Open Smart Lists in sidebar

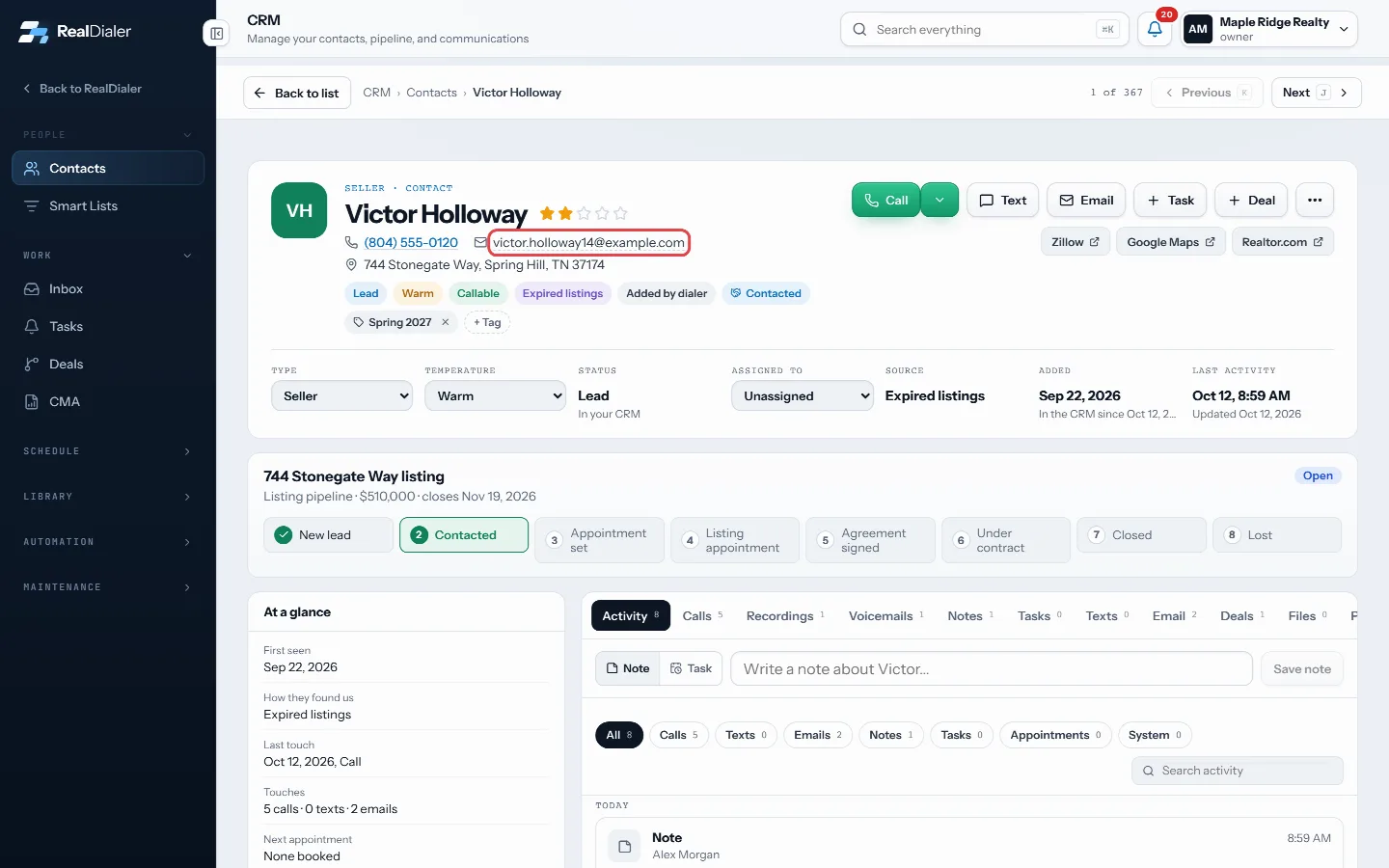tap(108, 205)
